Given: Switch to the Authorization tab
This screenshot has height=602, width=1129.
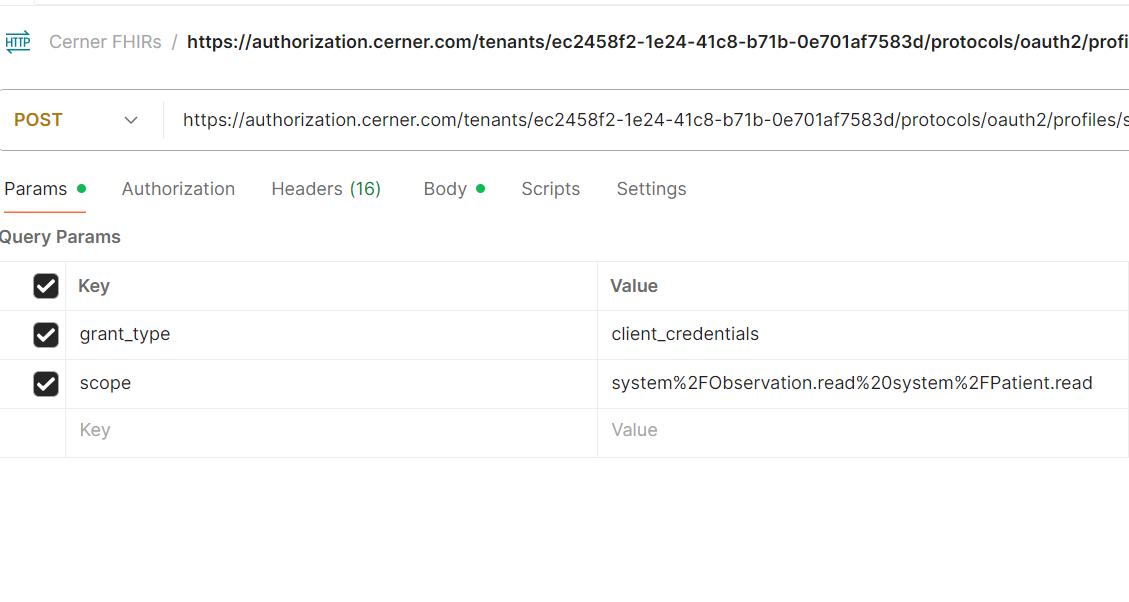Looking at the screenshot, I should [x=178, y=189].
